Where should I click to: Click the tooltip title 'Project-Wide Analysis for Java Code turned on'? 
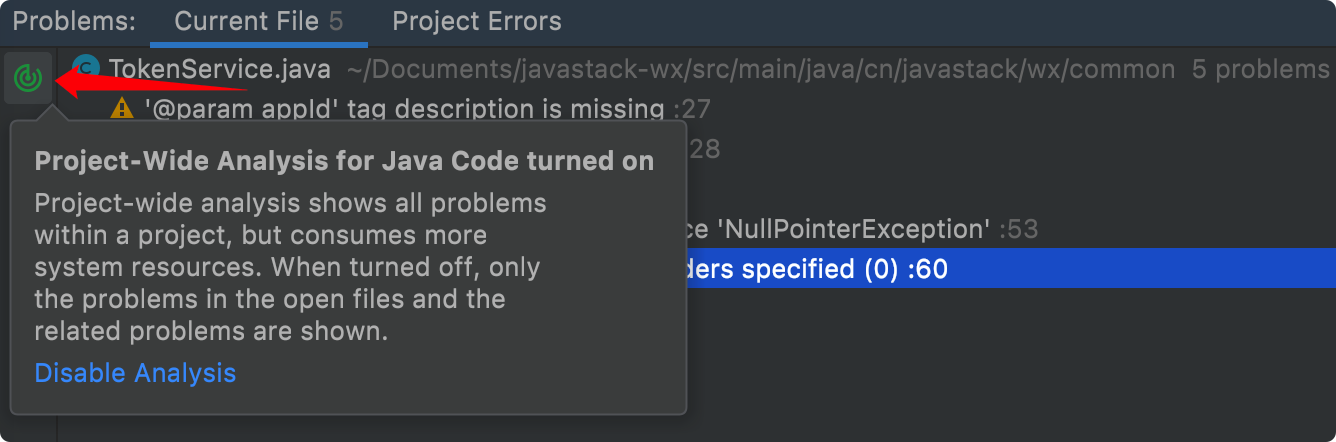coord(345,161)
